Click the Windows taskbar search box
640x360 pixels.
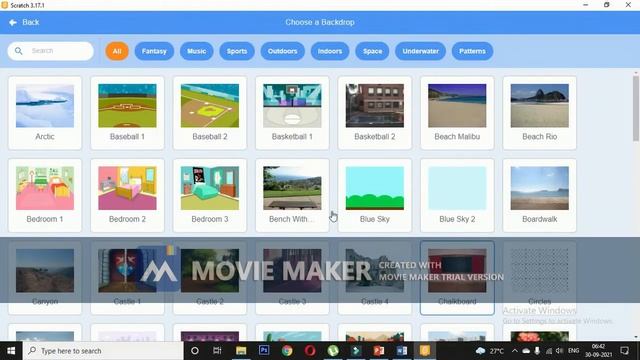(x=103, y=351)
